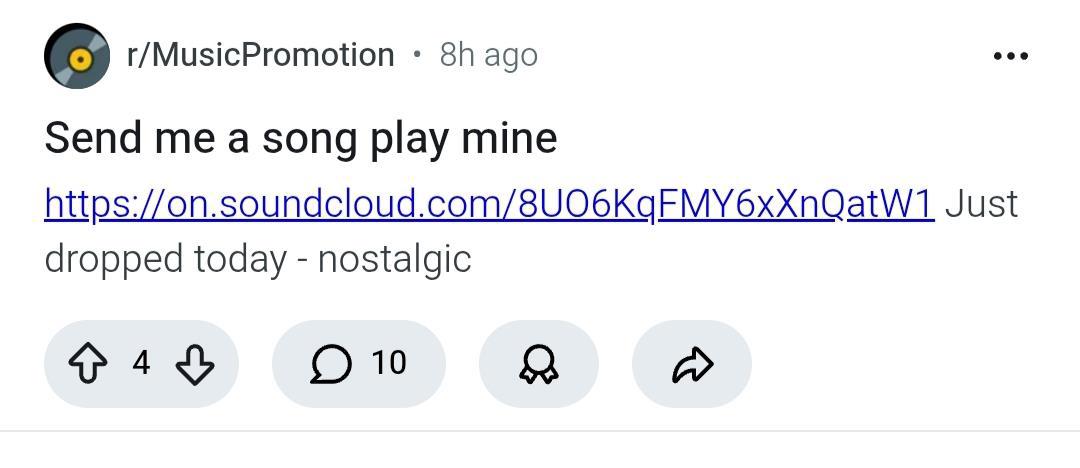Click the word "mine" in the post title

[x=508, y=137]
